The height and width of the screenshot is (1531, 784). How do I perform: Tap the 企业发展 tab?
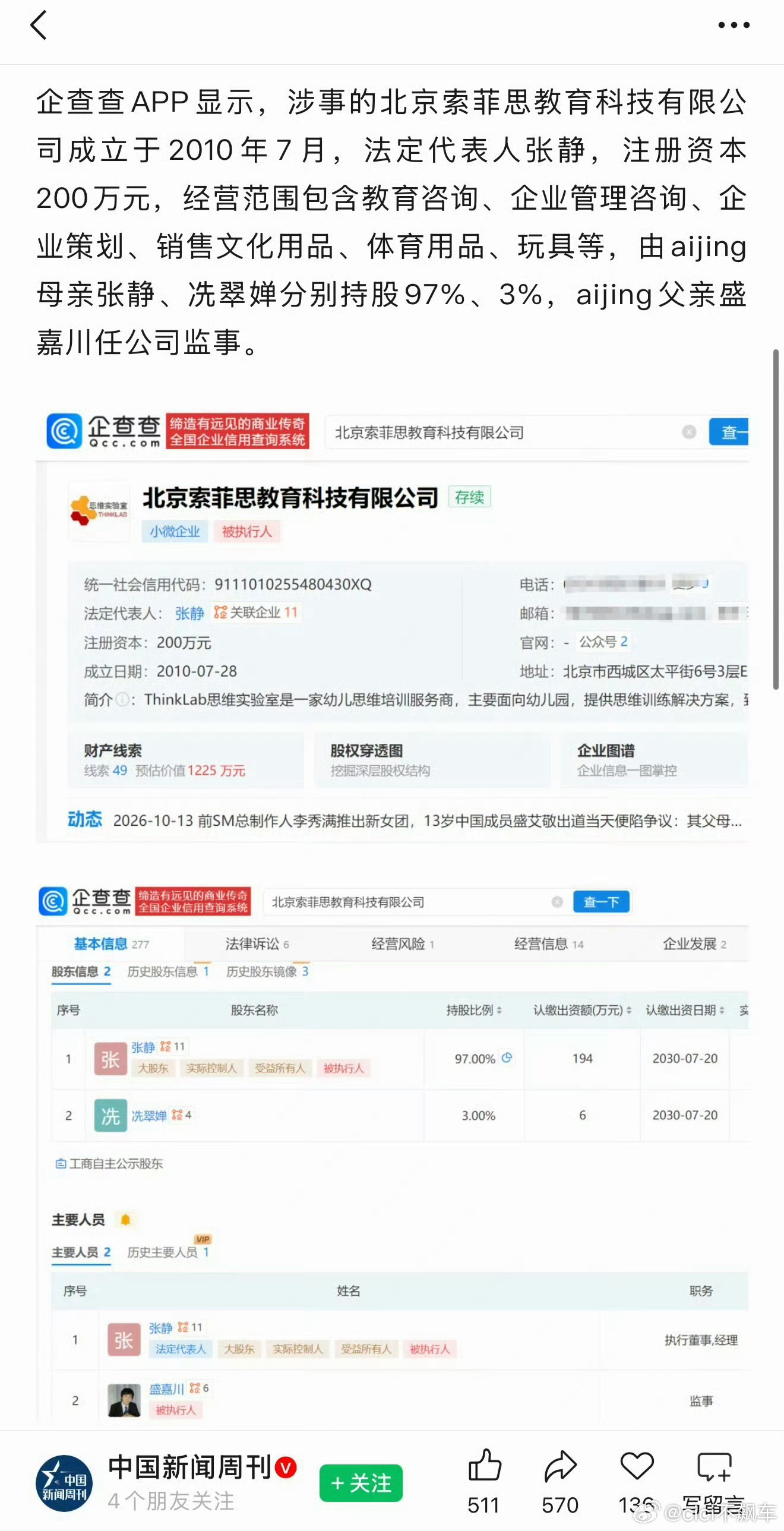click(694, 944)
